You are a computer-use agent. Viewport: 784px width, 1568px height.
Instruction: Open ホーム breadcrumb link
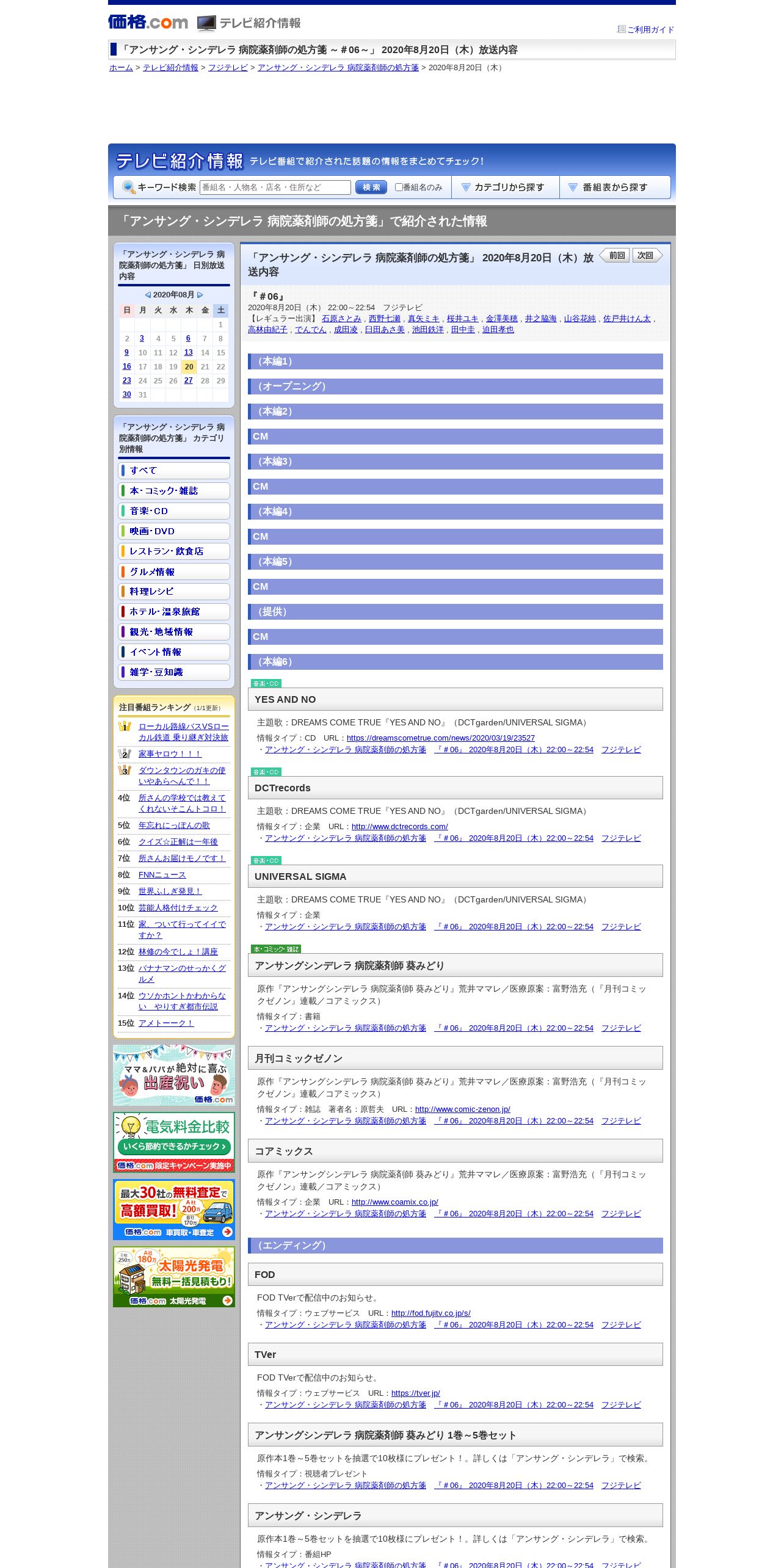click(121, 68)
